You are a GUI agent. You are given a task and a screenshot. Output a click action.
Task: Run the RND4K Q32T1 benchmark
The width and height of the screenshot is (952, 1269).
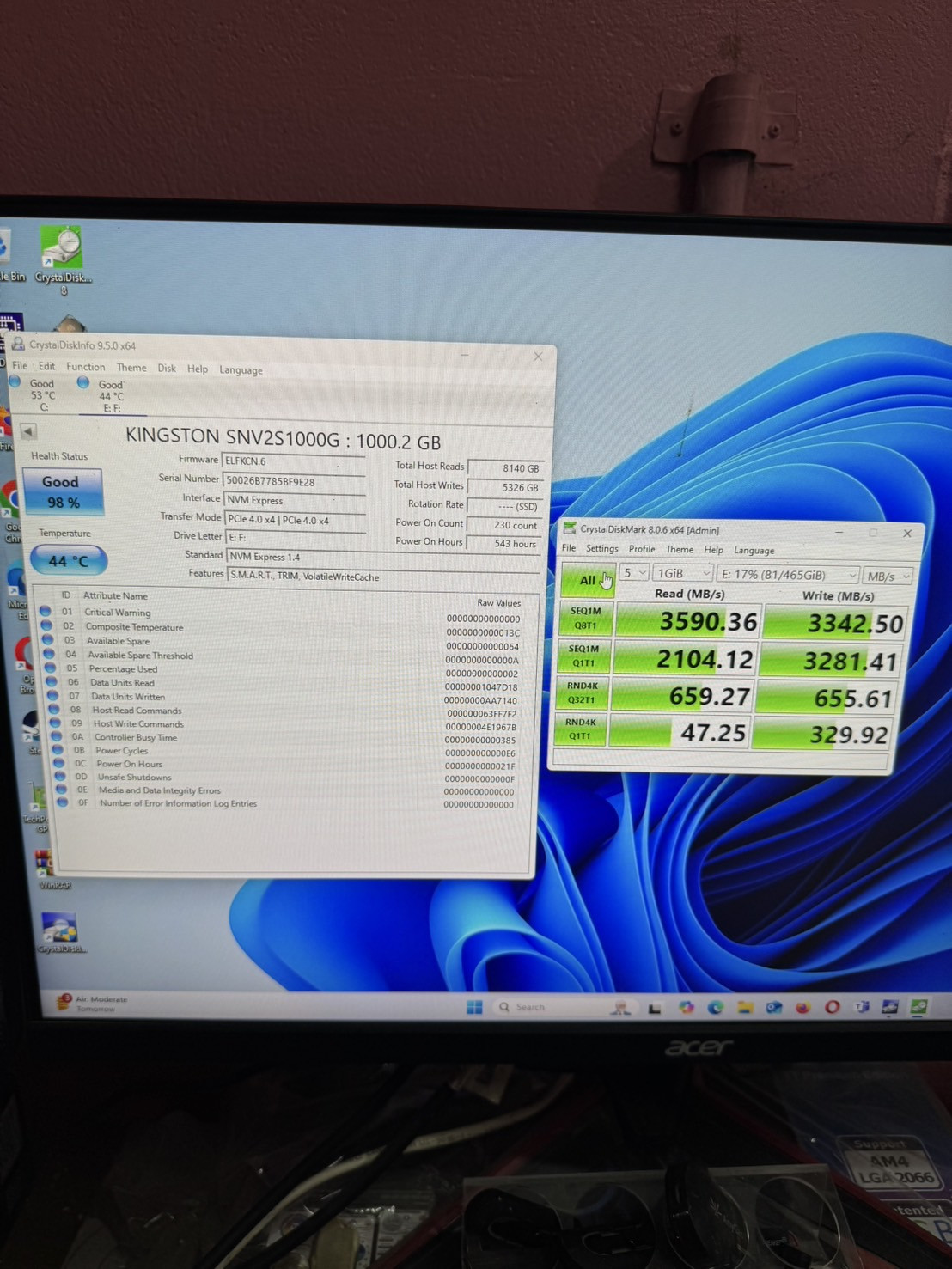coord(582,692)
